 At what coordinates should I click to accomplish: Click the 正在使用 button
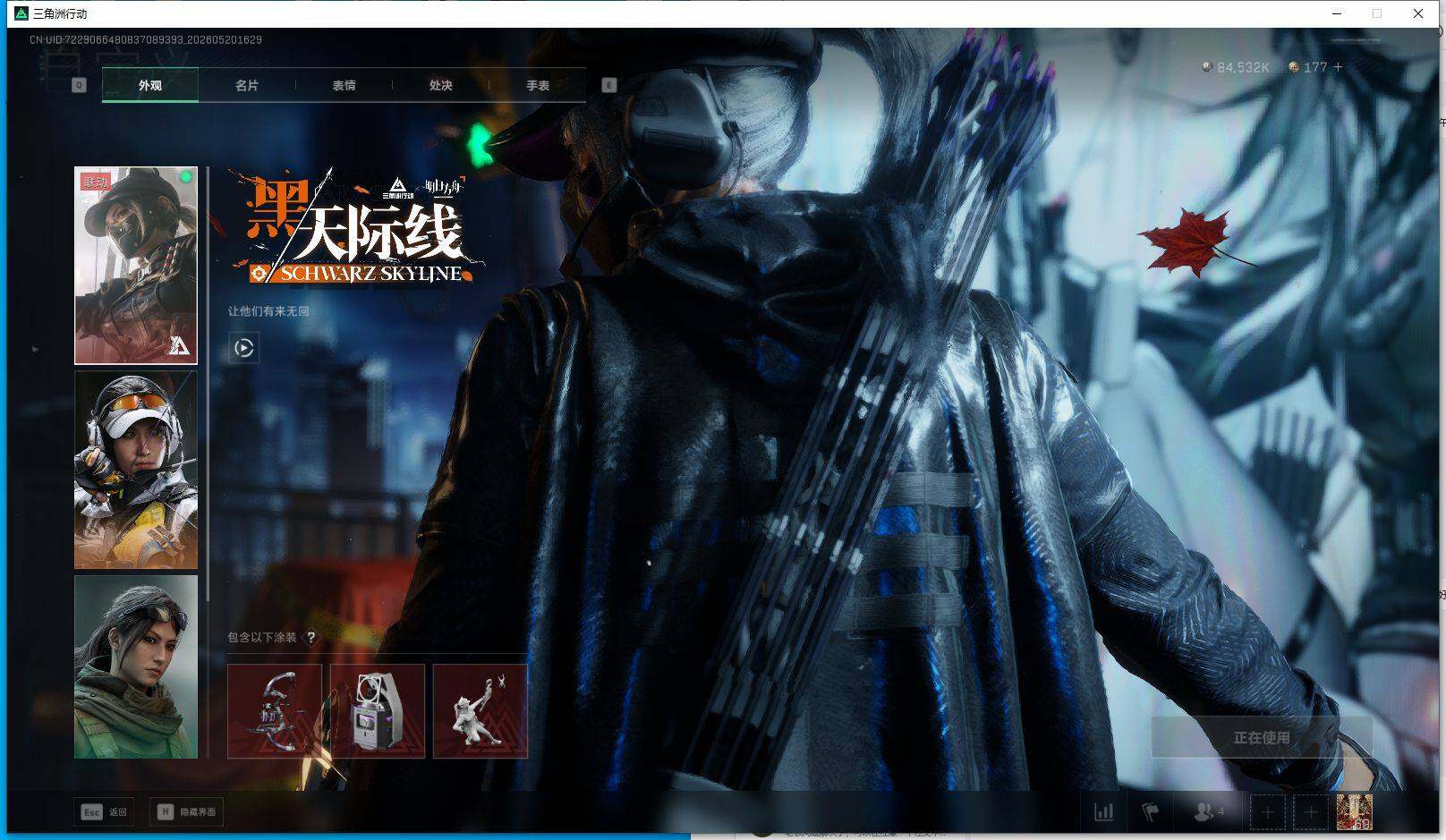(1262, 738)
